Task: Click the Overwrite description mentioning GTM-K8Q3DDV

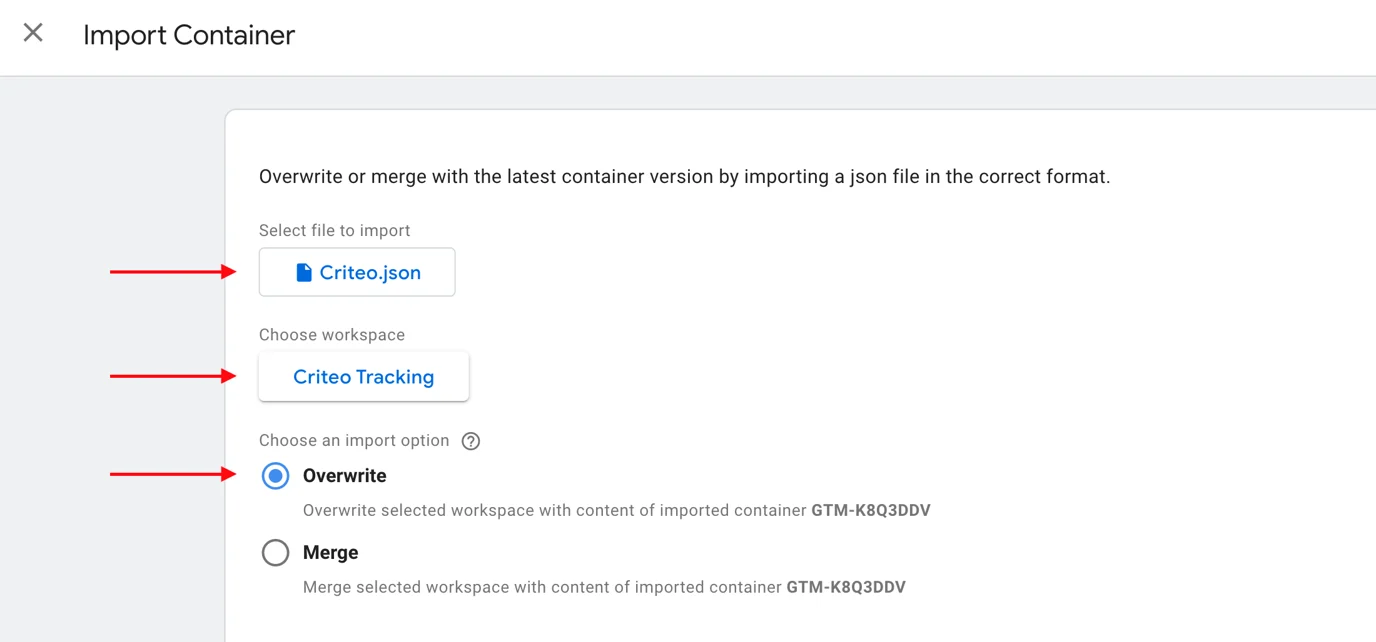Action: pyautogui.click(x=617, y=510)
